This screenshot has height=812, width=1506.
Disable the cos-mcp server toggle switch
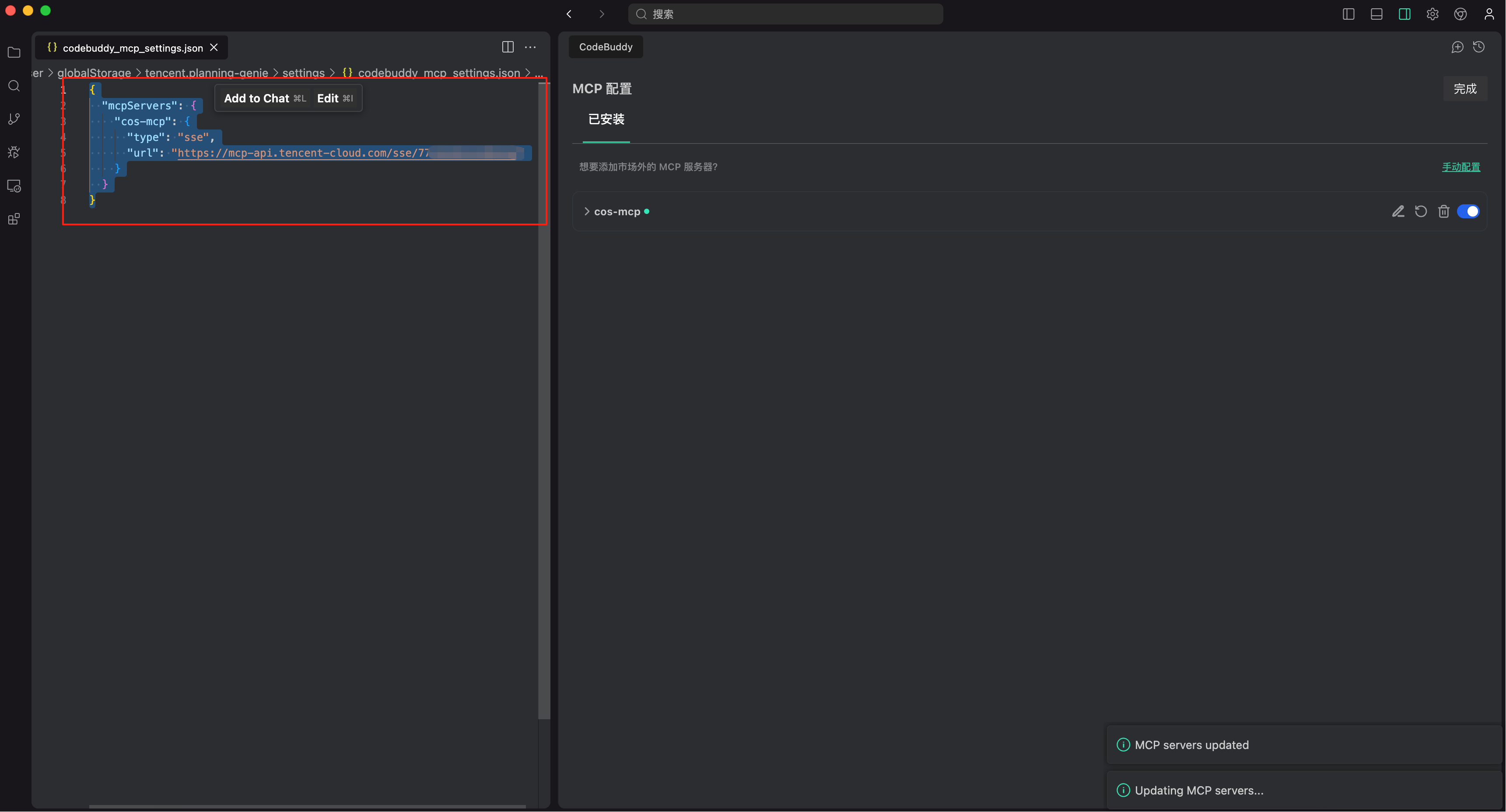tap(1468, 212)
